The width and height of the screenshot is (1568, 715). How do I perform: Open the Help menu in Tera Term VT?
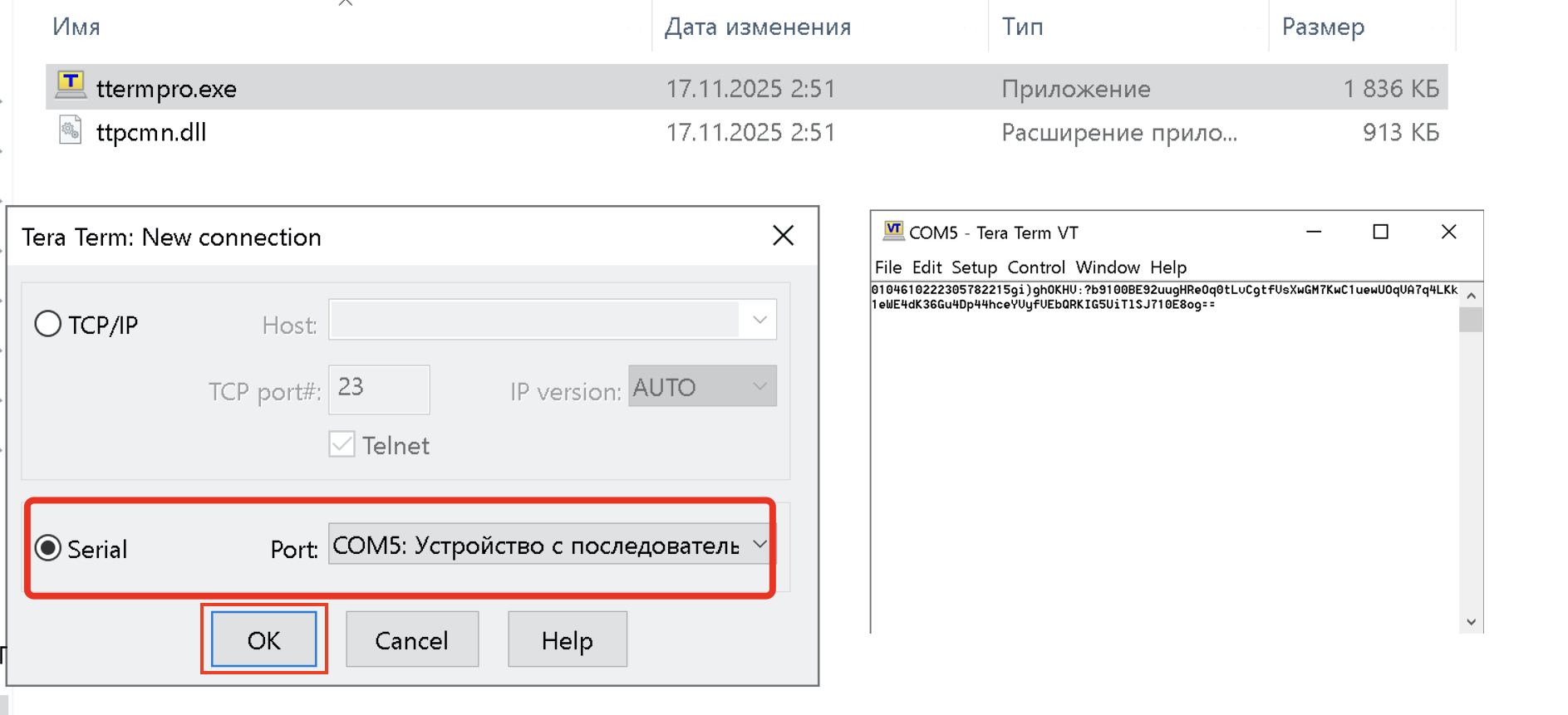click(x=1168, y=267)
